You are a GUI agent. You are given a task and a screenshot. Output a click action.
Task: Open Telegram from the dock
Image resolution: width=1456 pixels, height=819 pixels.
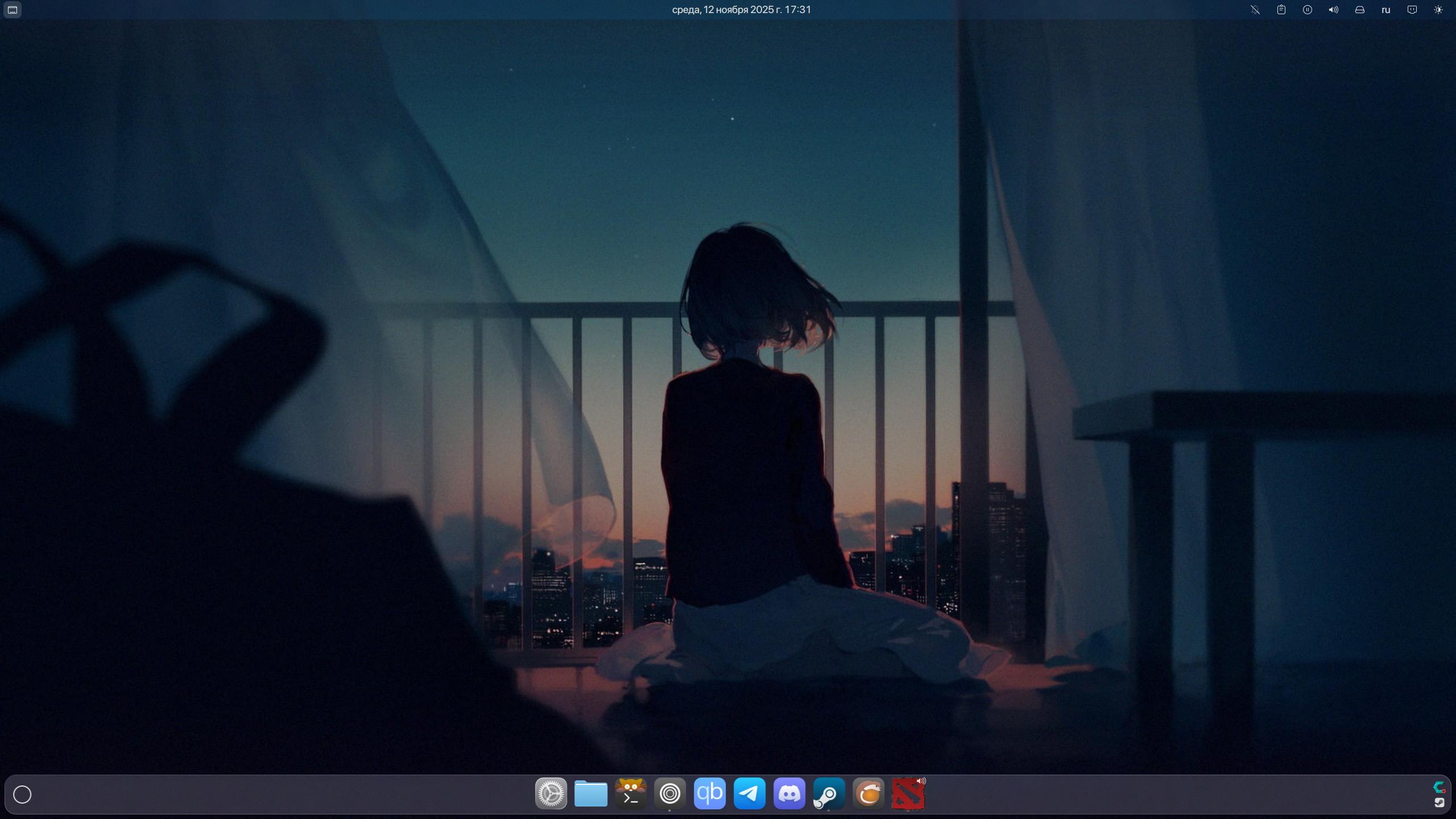tap(749, 793)
